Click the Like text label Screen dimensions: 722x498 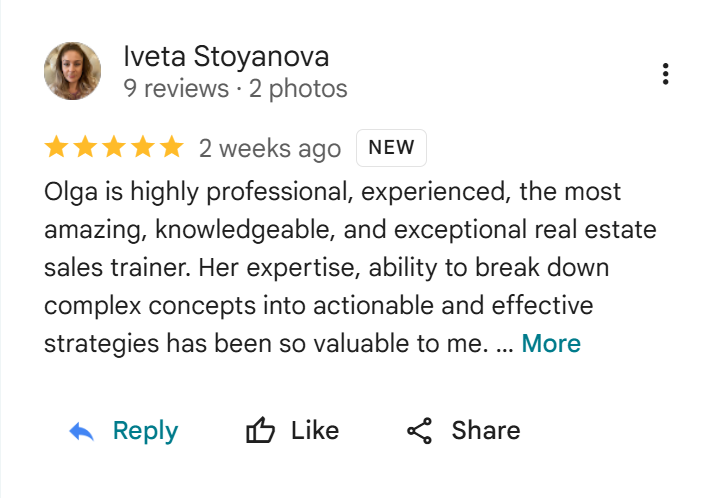click(315, 431)
